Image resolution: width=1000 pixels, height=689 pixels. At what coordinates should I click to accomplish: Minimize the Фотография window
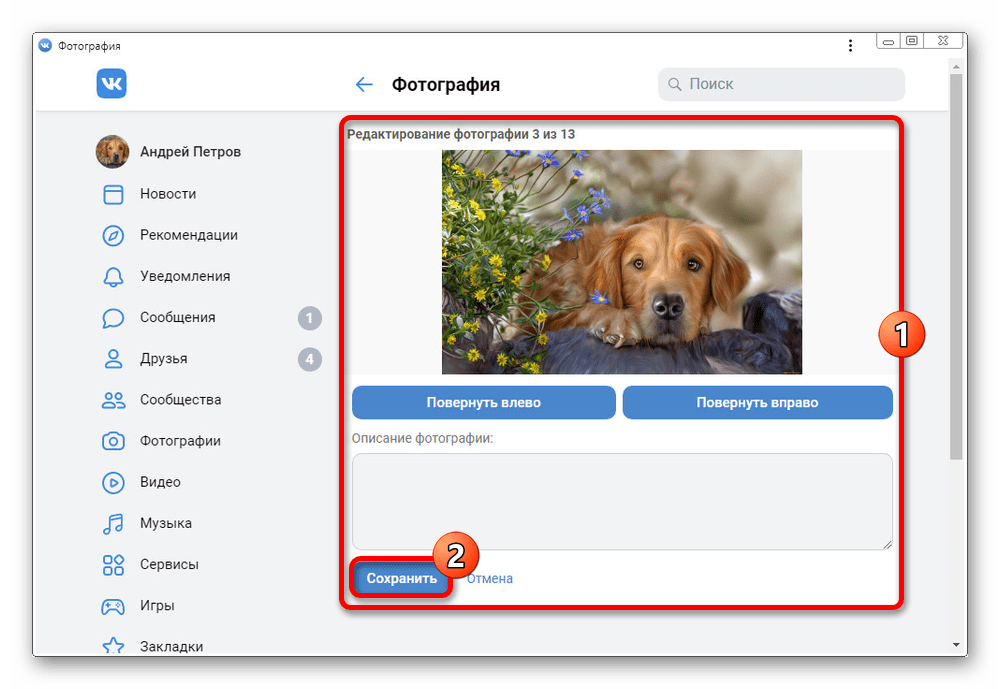click(888, 41)
